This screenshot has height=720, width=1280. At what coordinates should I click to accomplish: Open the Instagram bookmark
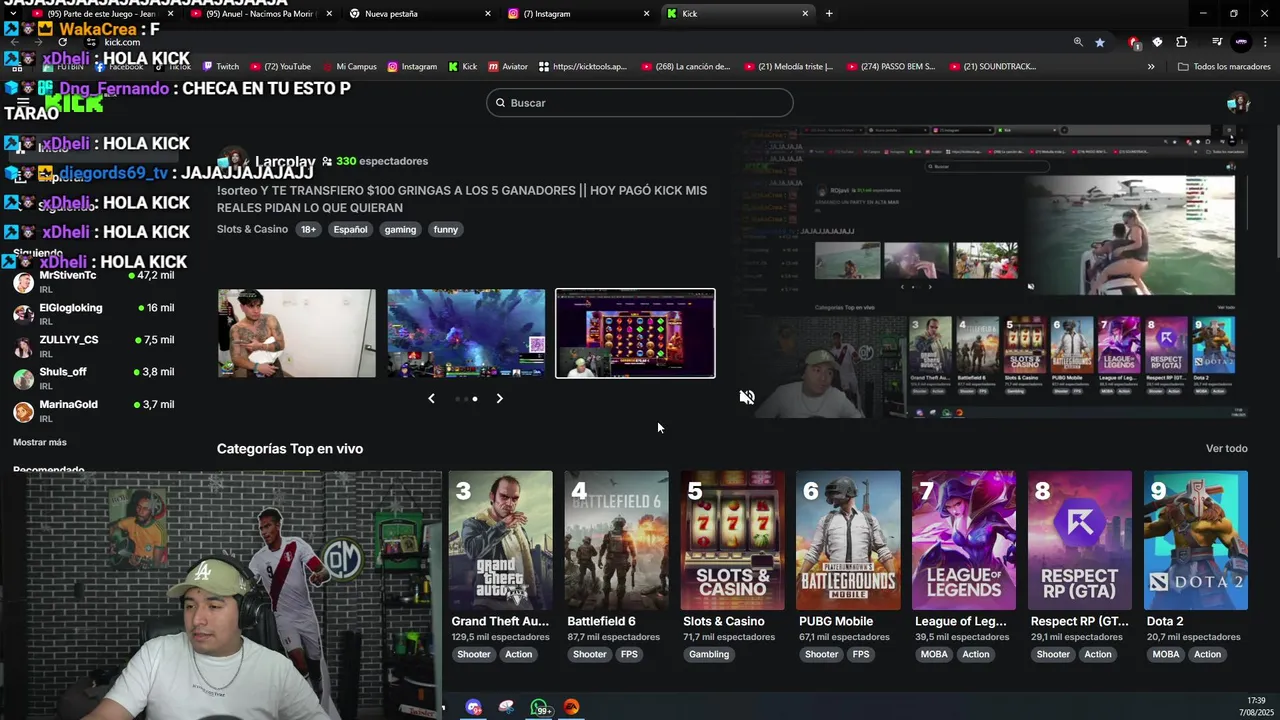(x=412, y=67)
